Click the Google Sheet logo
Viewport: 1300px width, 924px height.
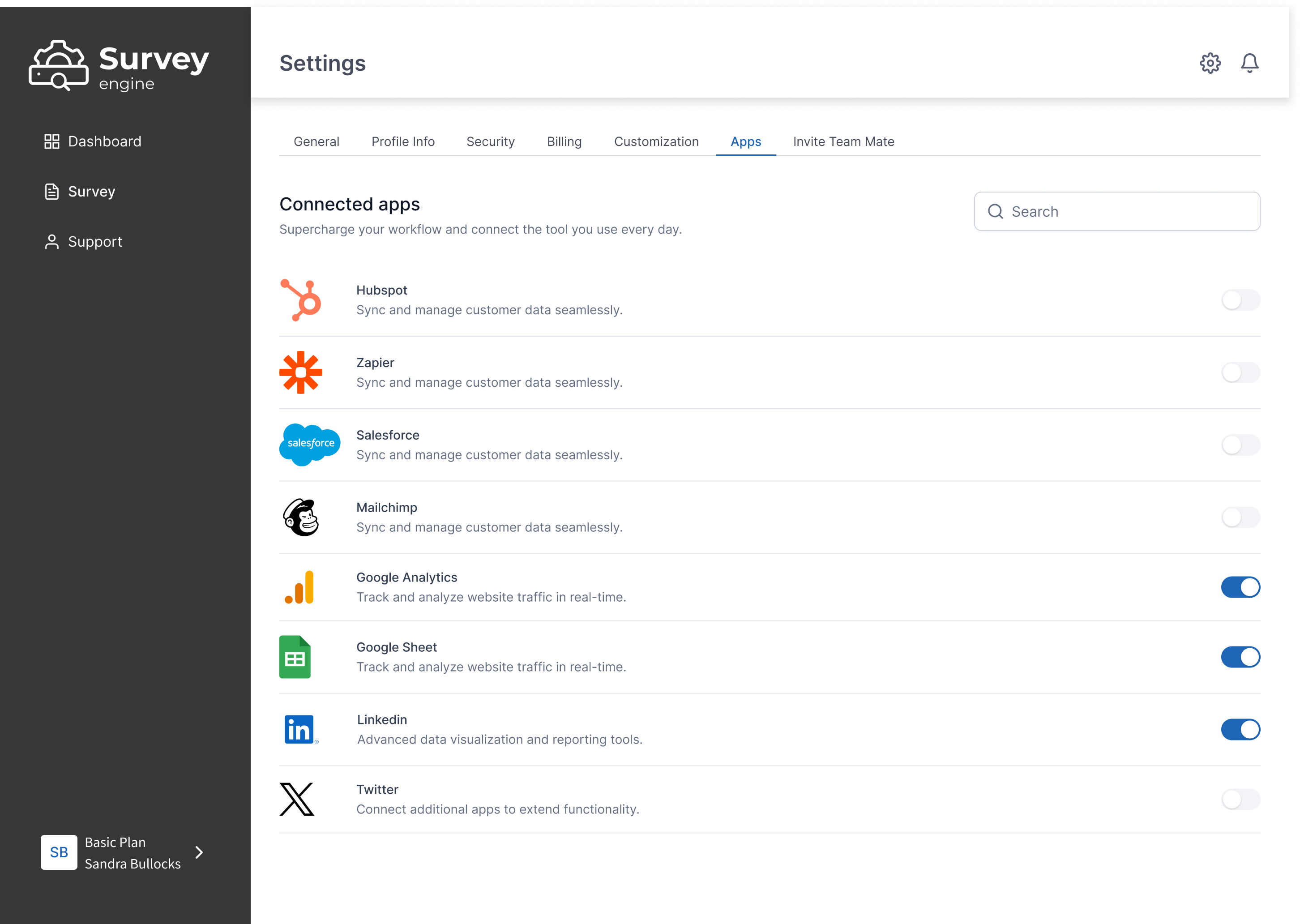(295, 657)
